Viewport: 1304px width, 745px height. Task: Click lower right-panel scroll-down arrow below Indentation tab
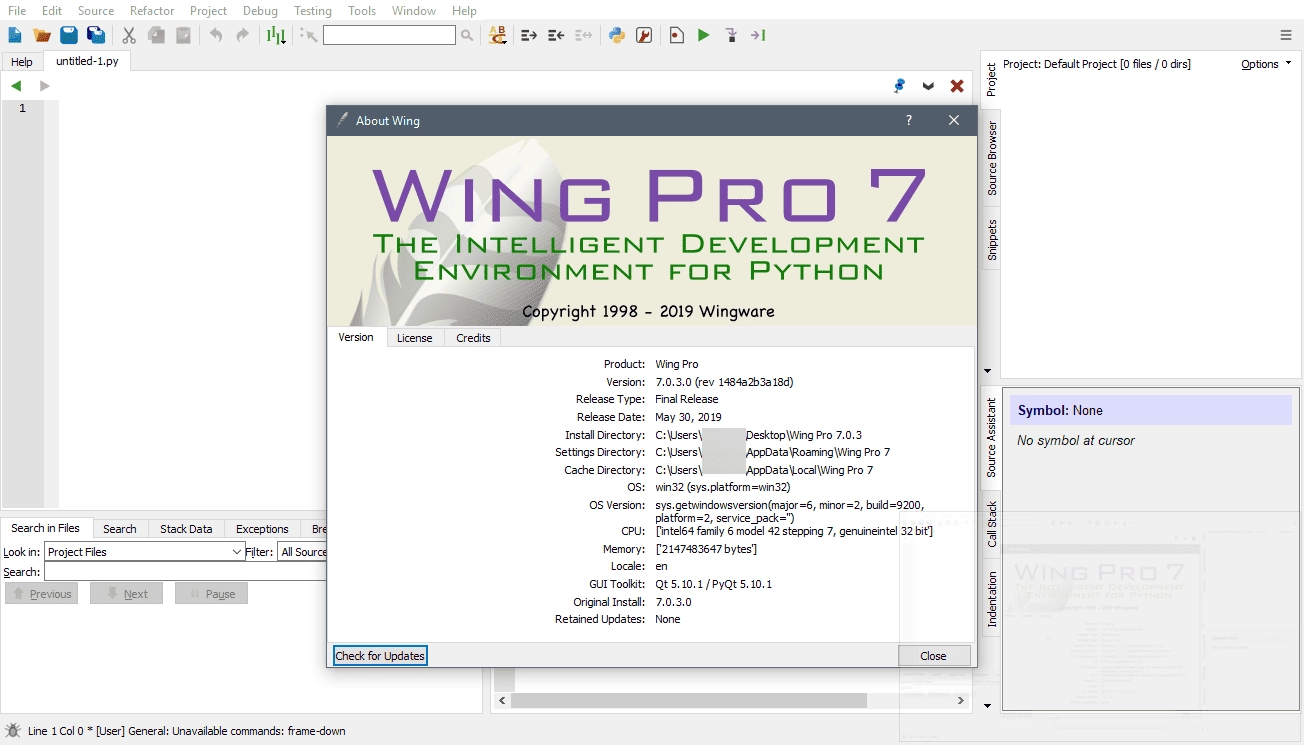tap(988, 706)
